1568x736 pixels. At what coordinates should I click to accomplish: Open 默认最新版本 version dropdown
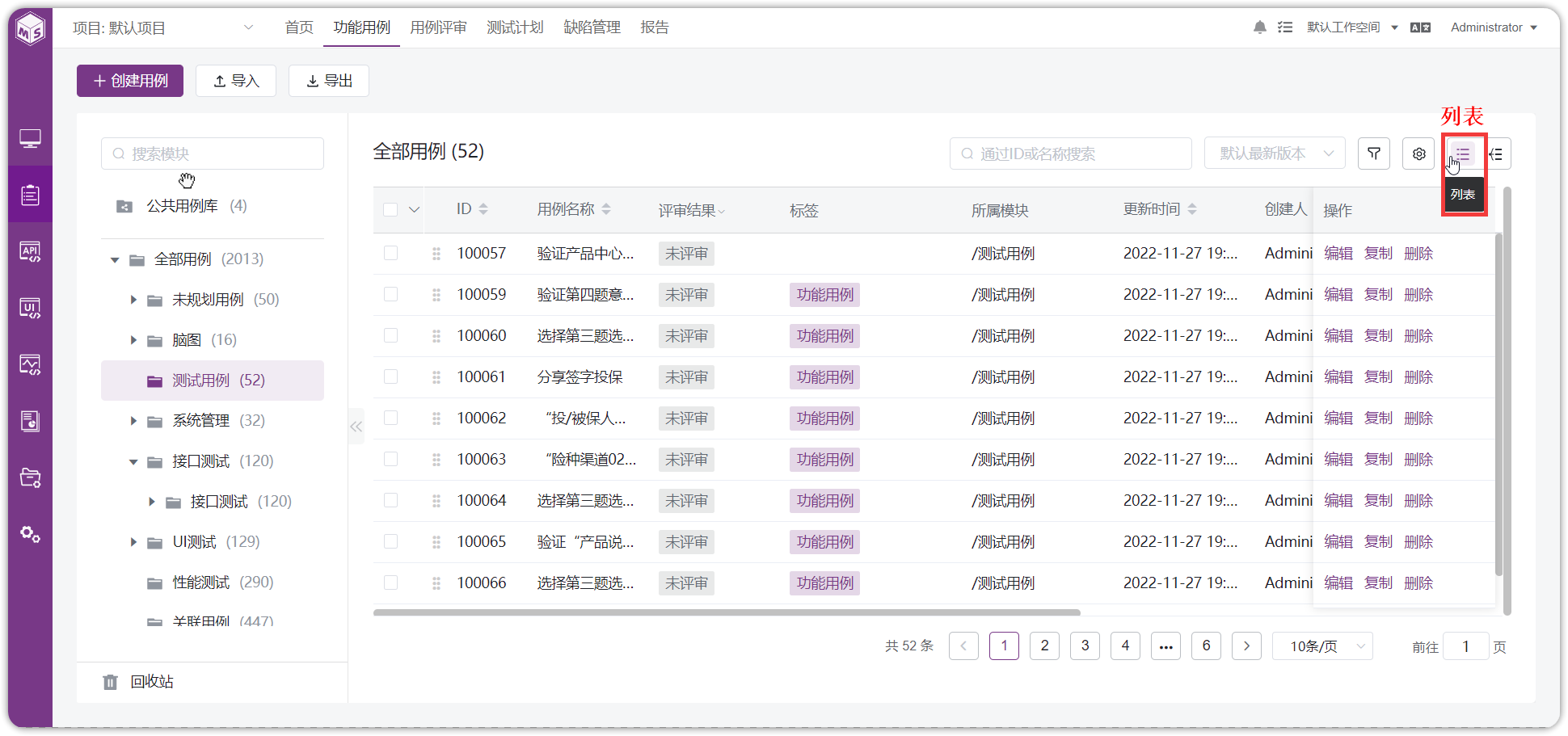(x=1275, y=154)
